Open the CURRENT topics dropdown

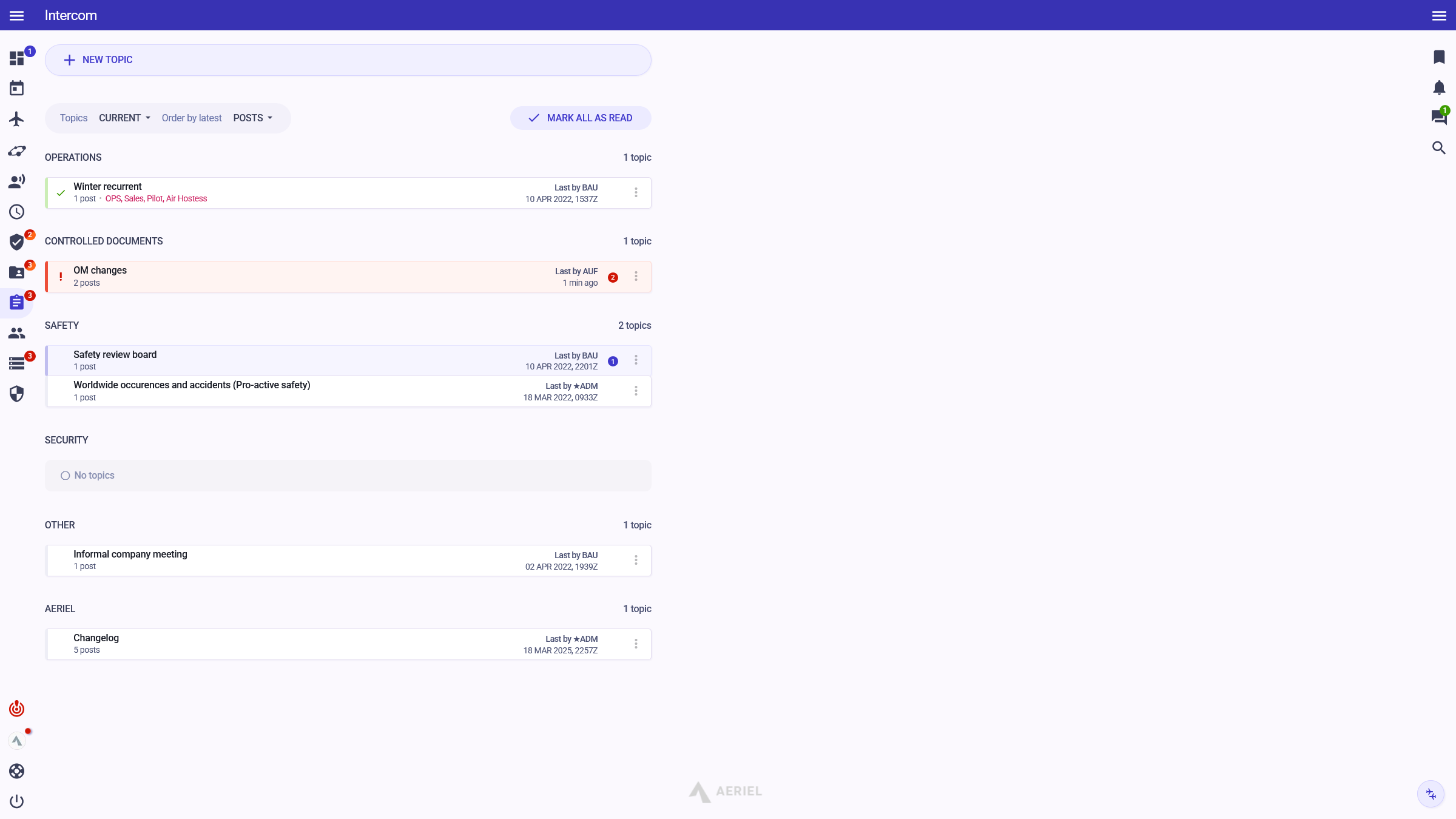(124, 118)
